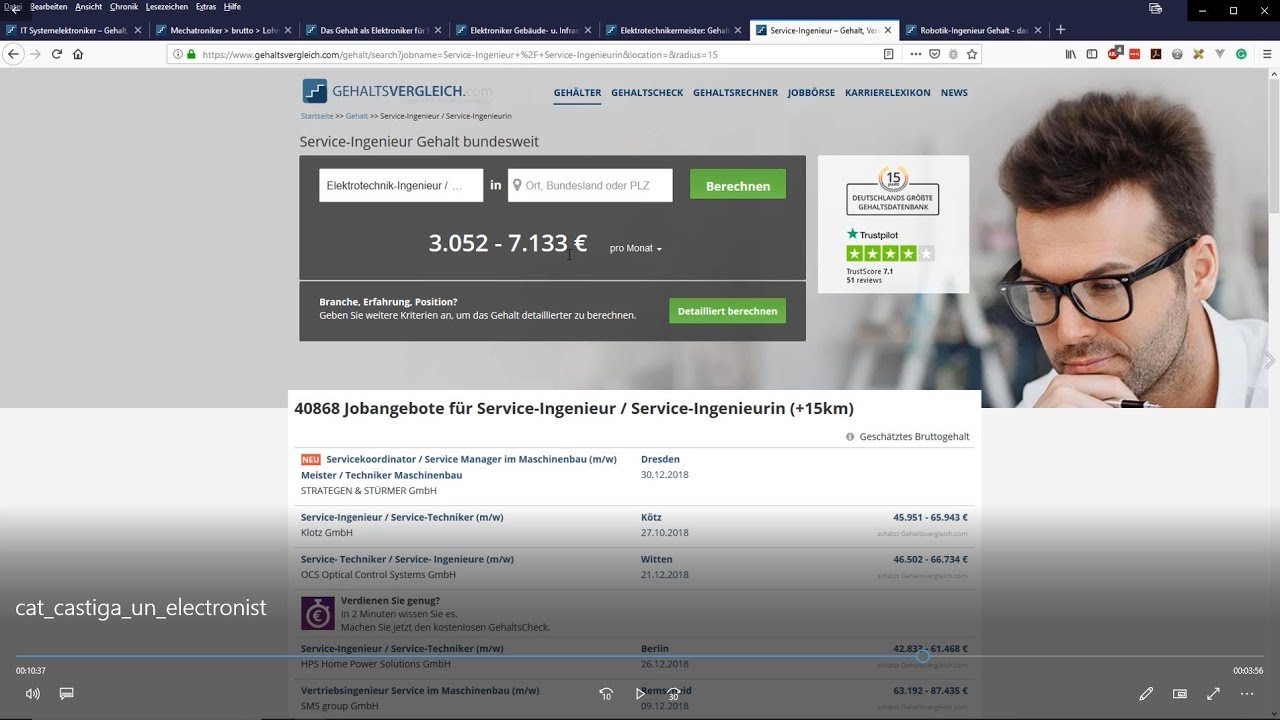Skip forward 30 seconds
The image size is (1280, 720).
(x=674, y=693)
